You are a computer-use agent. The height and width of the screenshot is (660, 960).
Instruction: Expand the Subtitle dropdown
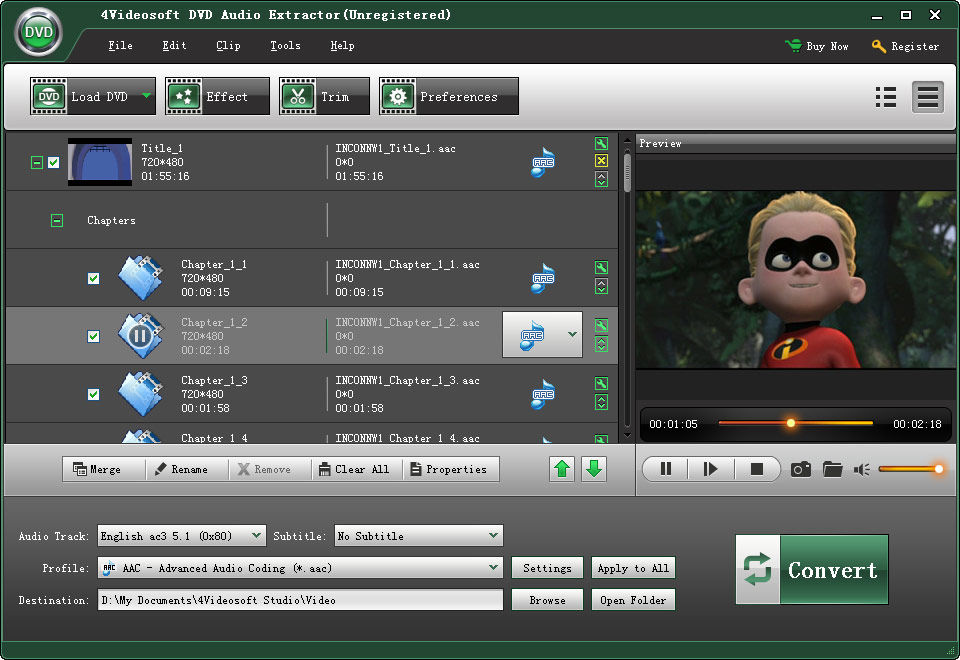pyautogui.click(x=418, y=536)
